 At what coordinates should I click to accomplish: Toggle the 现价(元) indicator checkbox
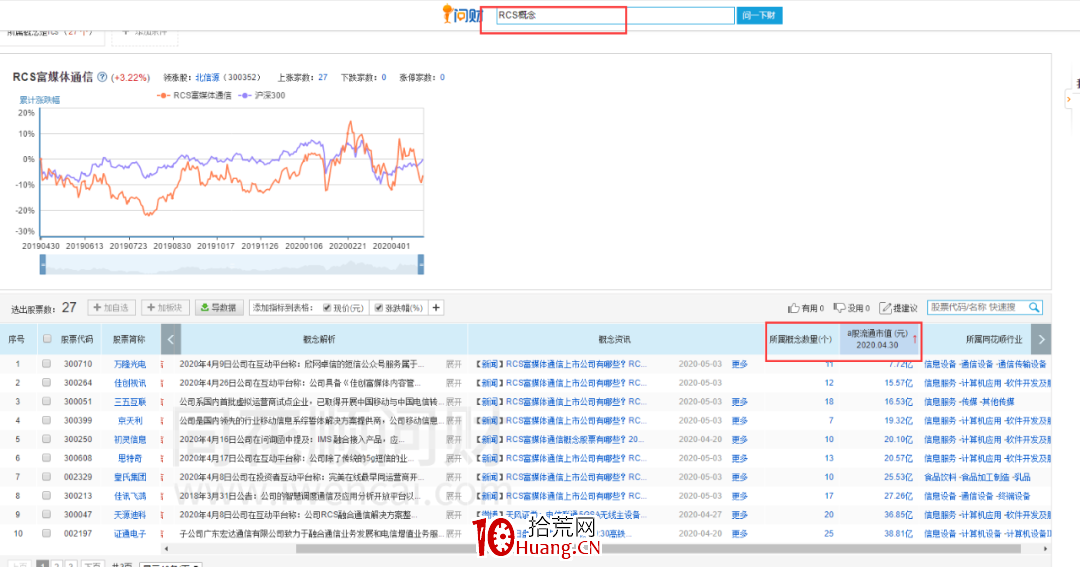coord(326,308)
